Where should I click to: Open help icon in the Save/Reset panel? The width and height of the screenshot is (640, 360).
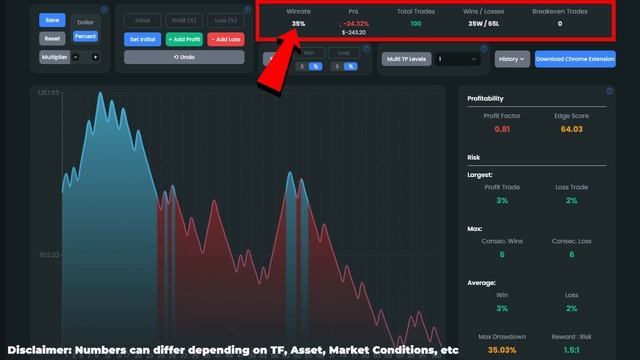click(x=104, y=10)
